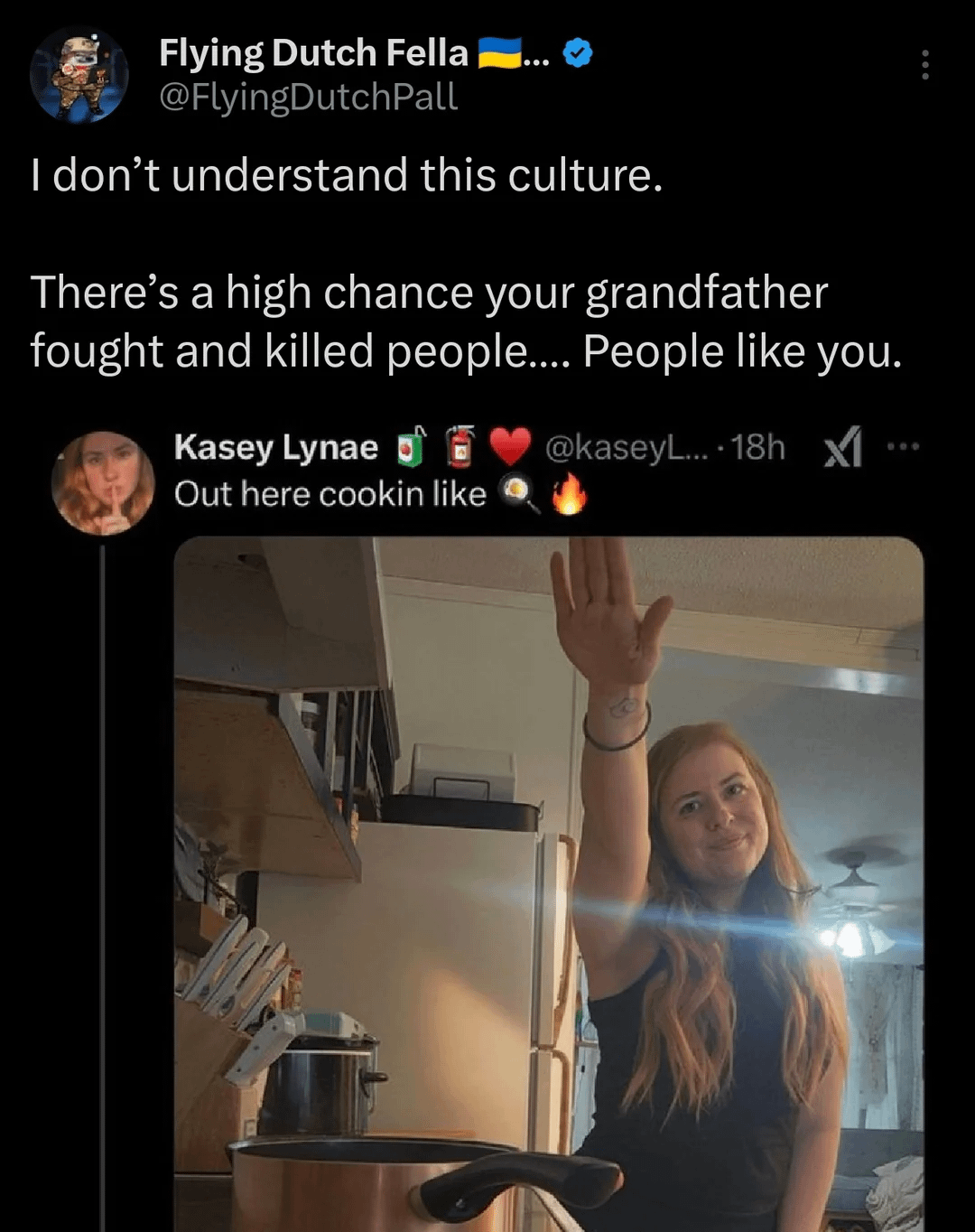The image size is (975, 1232).
Task: Open the vertical three-dot post menu
Action: [x=924, y=65]
